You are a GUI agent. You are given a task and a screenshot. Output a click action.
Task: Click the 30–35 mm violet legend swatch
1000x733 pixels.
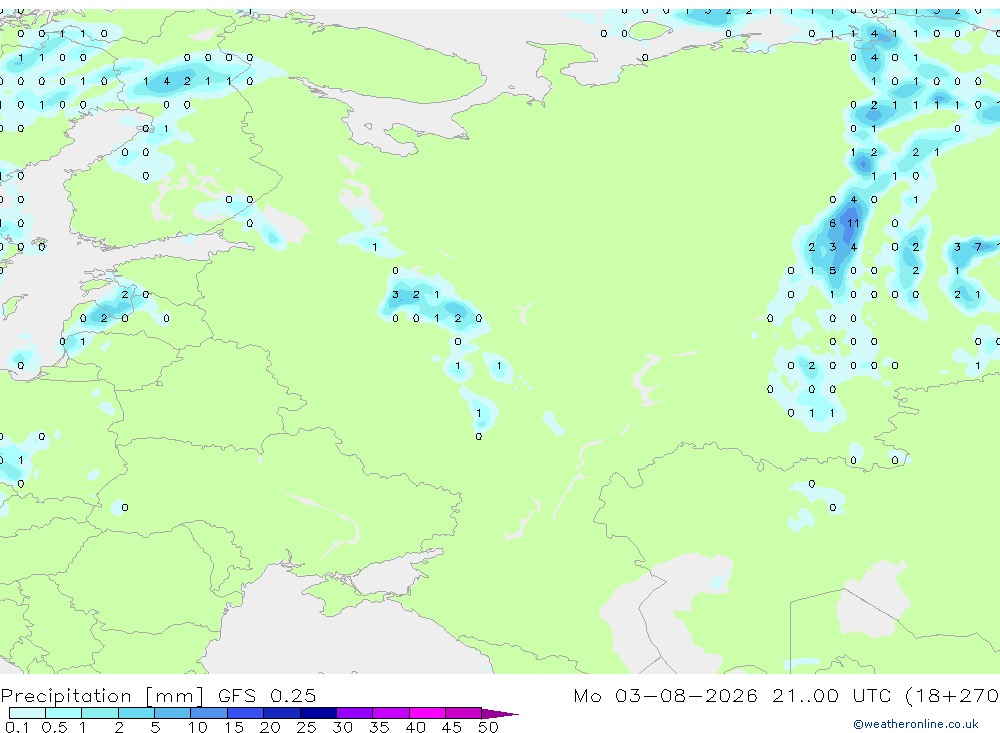pos(355,713)
